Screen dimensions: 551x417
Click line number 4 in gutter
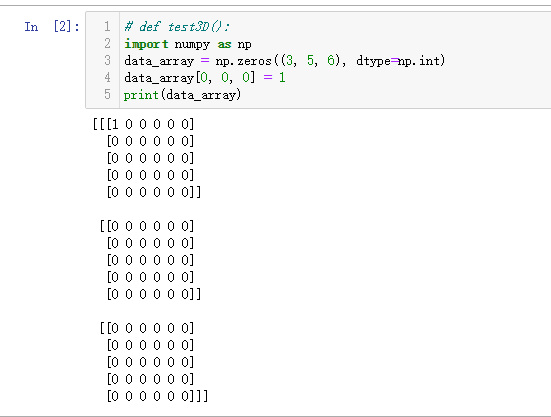[x=107, y=78]
